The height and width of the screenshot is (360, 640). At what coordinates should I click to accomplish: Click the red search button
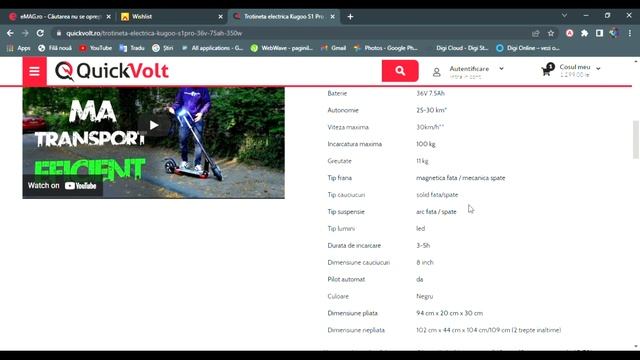click(400, 71)
